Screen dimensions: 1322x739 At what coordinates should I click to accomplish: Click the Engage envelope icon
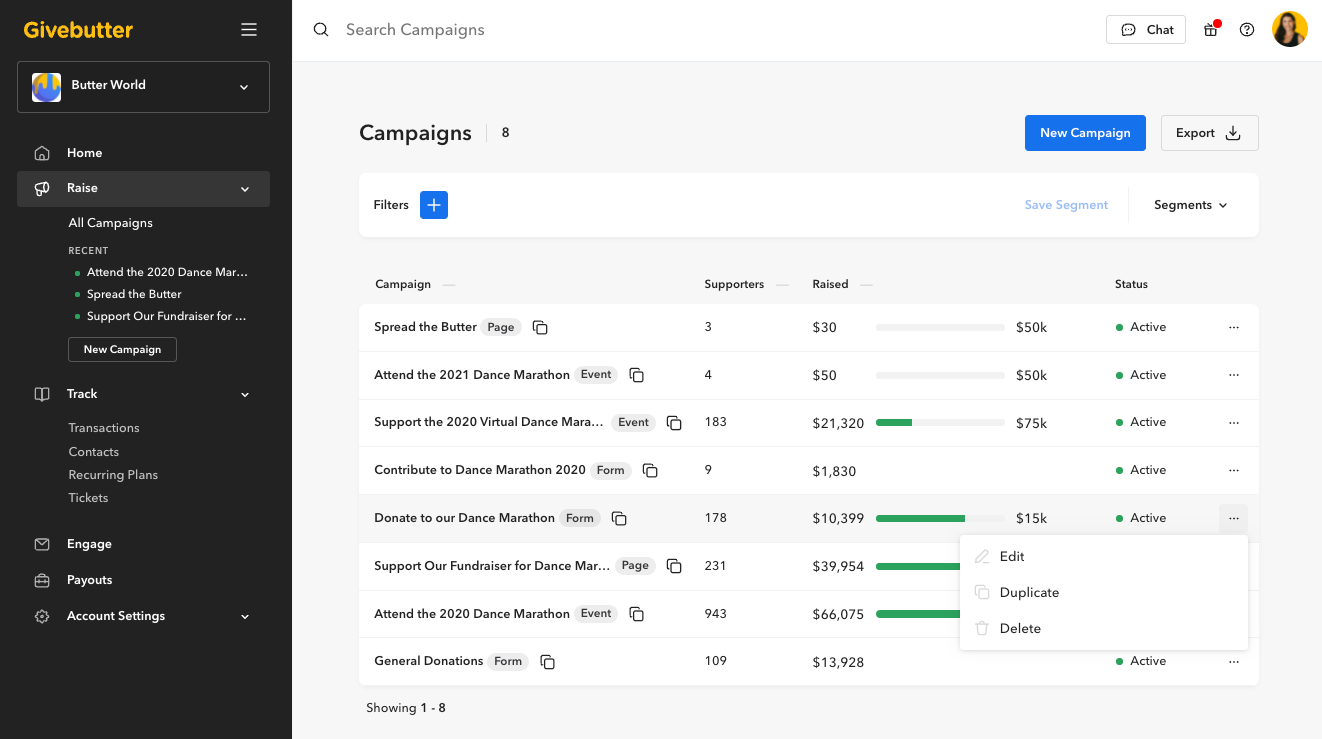click(42, 544)
